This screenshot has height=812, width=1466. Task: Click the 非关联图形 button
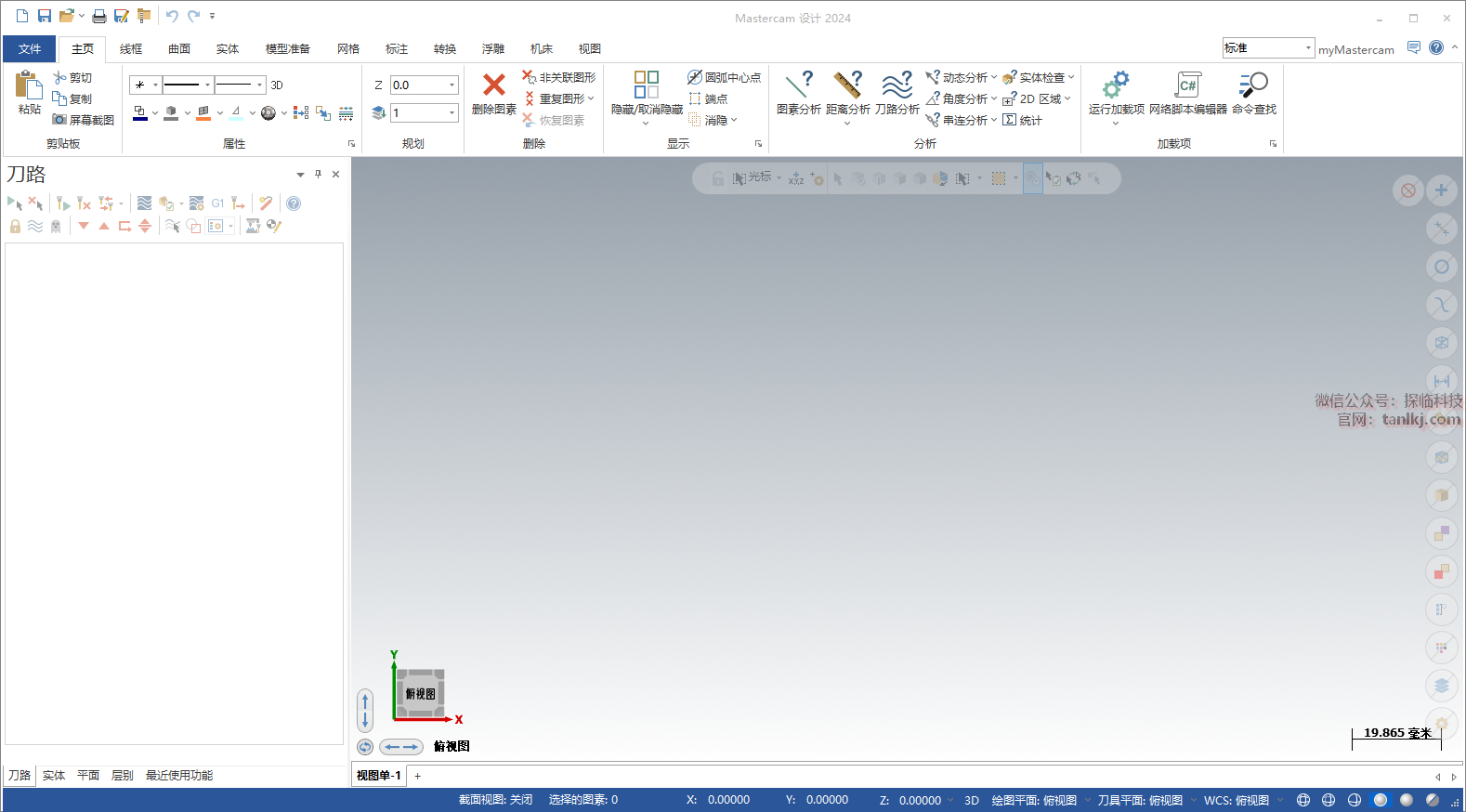(x=559, y=78)
